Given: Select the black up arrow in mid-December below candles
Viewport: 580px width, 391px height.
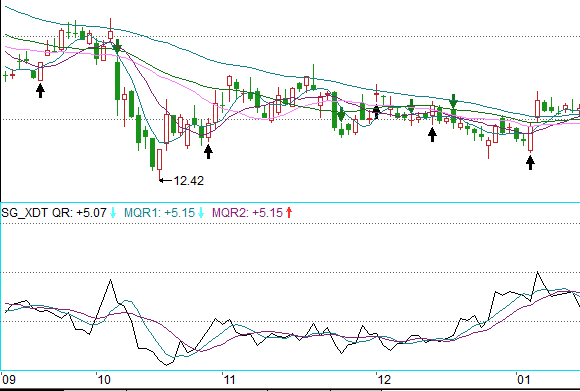Looking at the screenshot, I should [x=432, y=134].
